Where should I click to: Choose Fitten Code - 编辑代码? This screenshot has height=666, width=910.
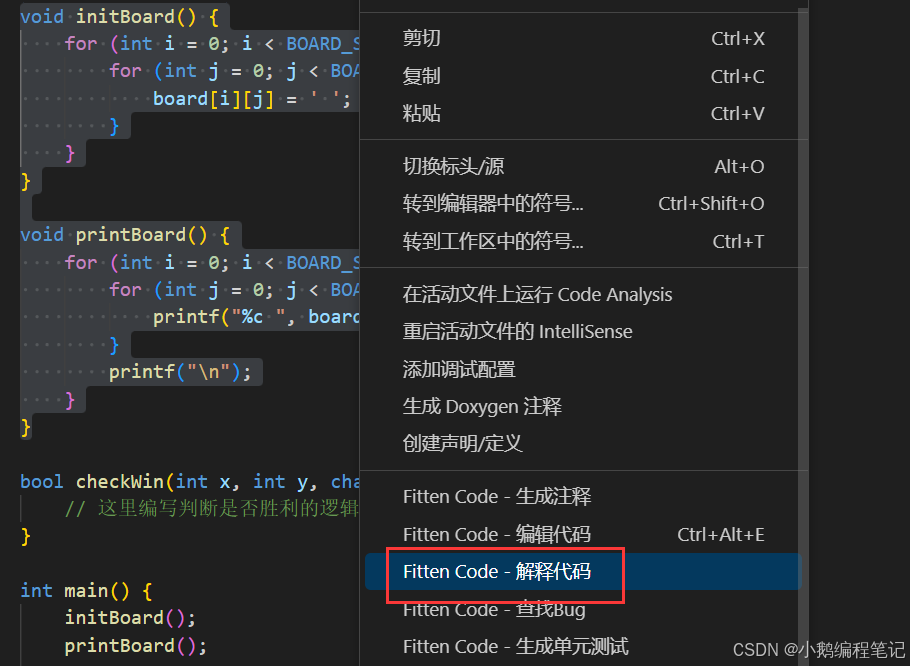point(583,534)
